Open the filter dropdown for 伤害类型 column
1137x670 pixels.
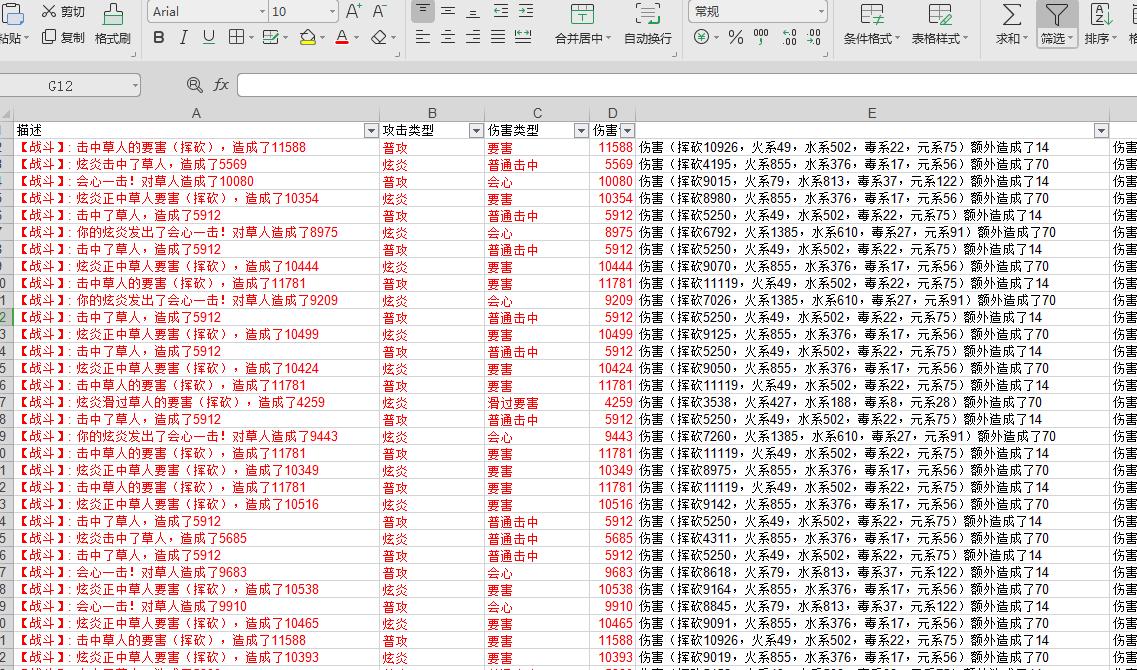[x=581, y=131]
